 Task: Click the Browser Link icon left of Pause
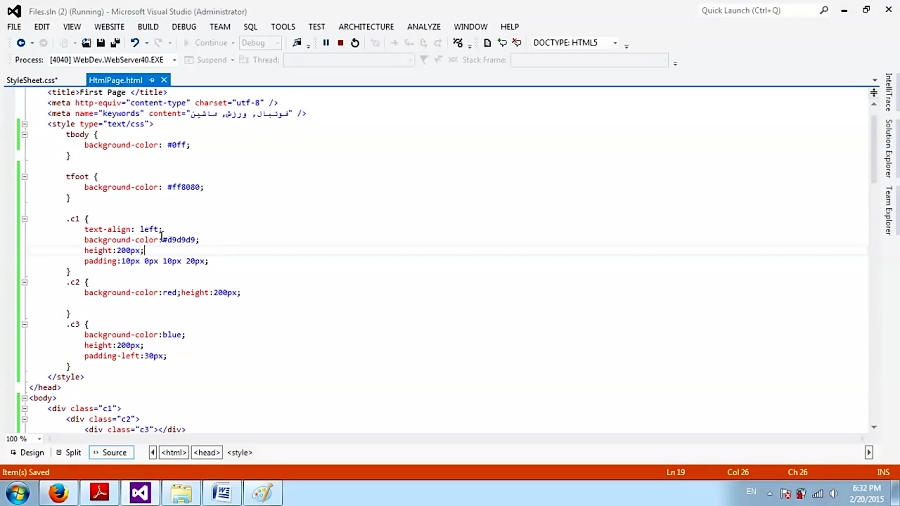pos(297,43)
